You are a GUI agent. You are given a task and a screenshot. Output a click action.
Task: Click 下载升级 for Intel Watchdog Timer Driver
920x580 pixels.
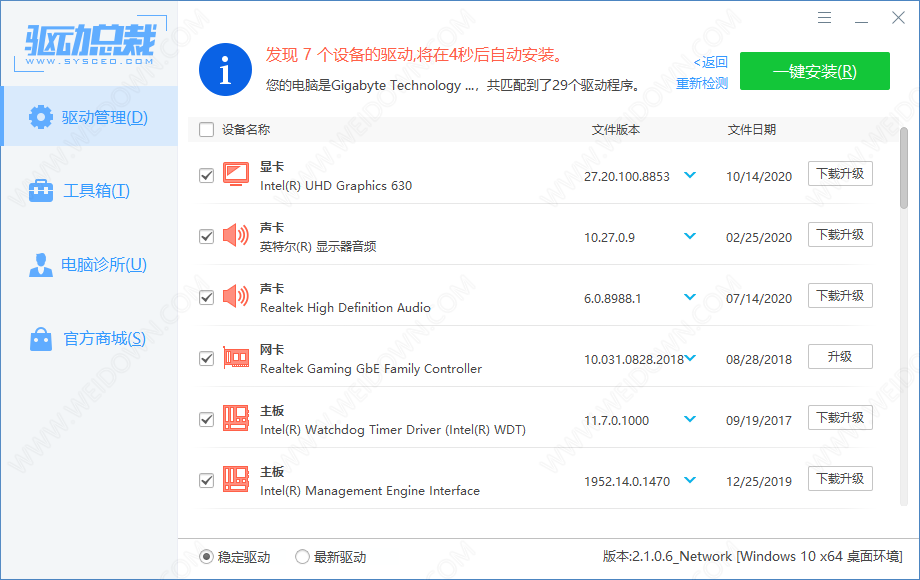(840, 418)
